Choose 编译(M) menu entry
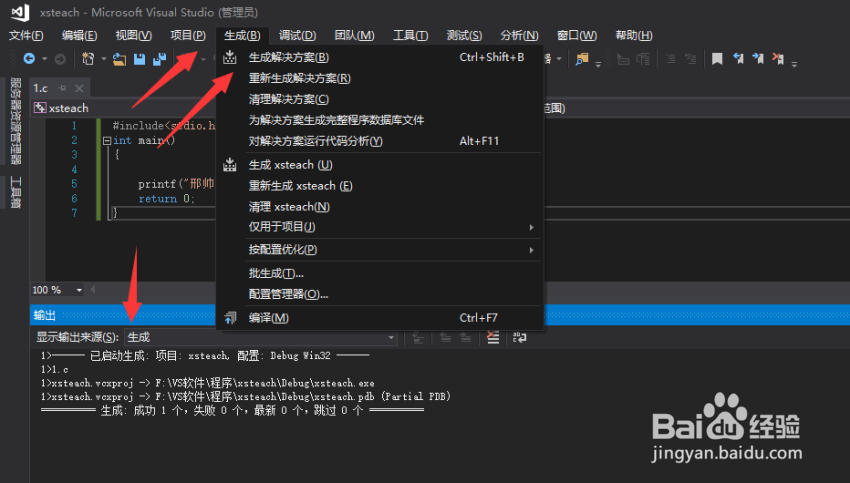 (380, 318)
